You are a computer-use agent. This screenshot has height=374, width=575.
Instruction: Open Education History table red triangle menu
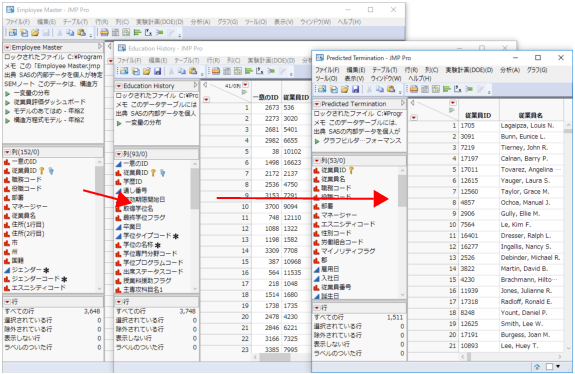pos(119,86)
